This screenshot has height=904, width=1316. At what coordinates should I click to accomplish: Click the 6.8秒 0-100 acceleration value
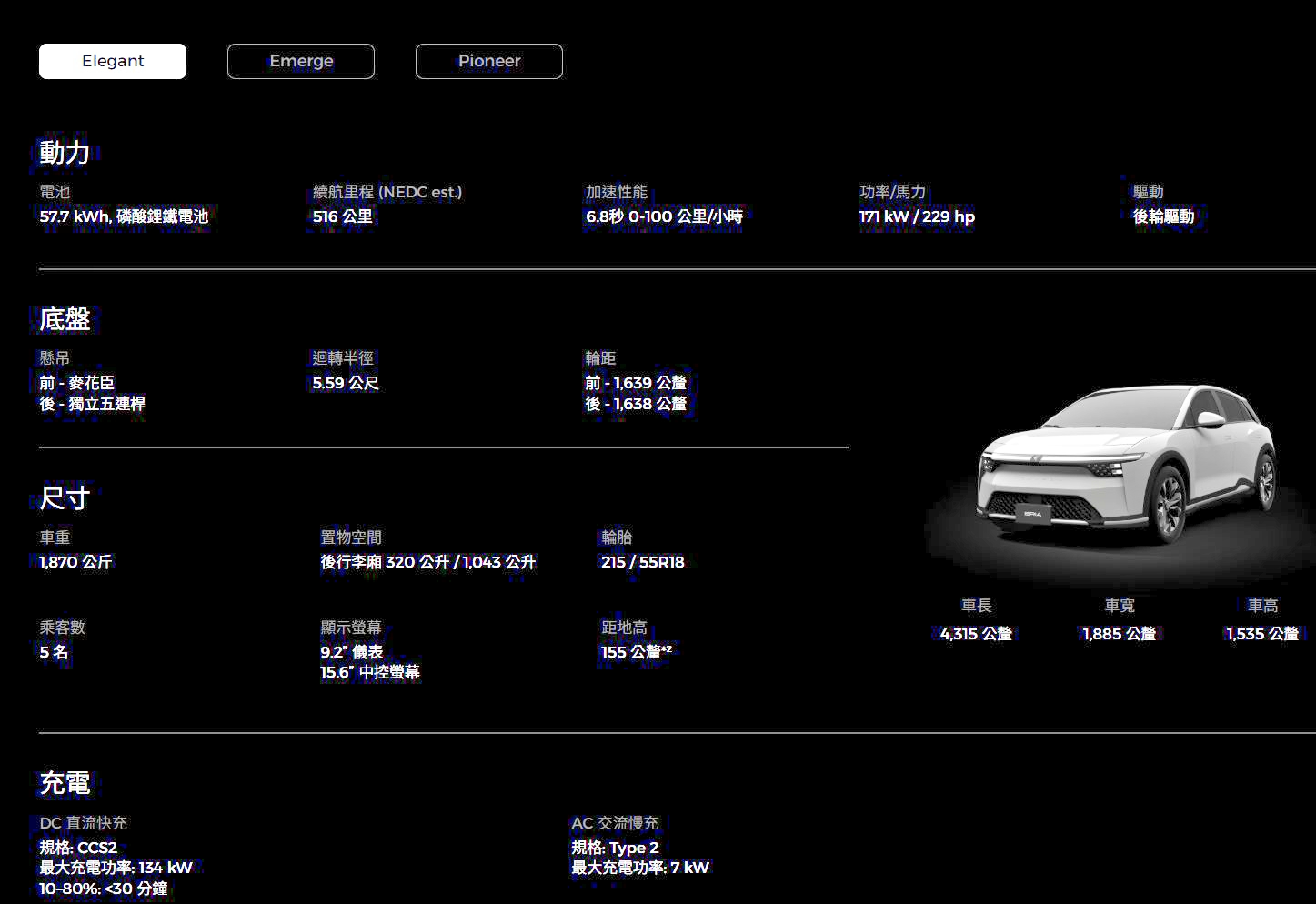pos(664,216)
